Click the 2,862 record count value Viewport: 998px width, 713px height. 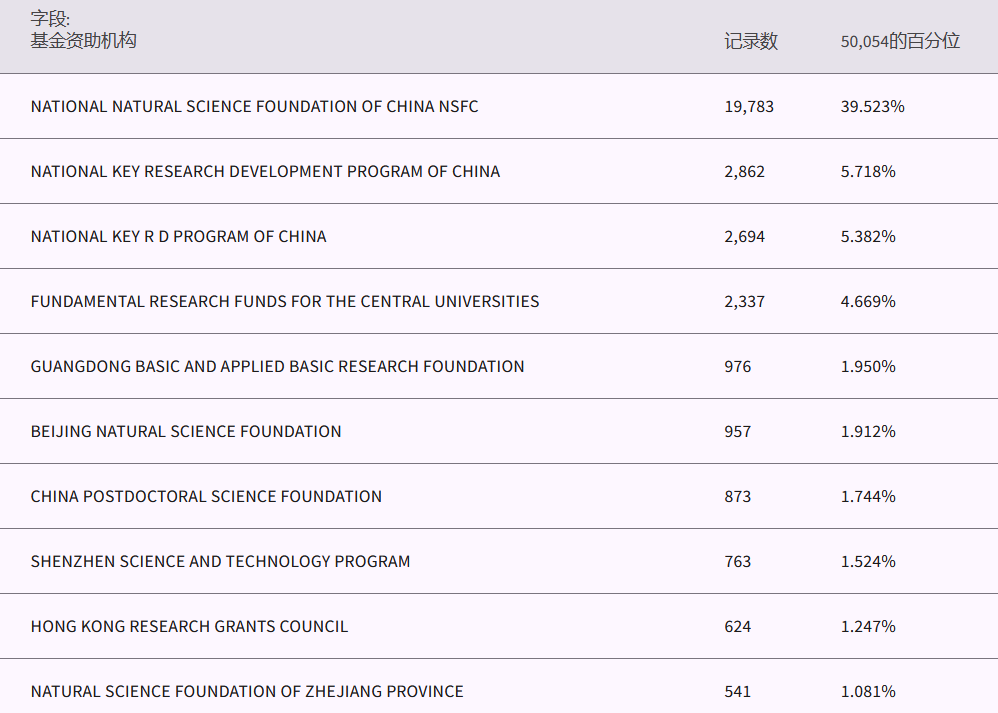[x=744, y=171]
